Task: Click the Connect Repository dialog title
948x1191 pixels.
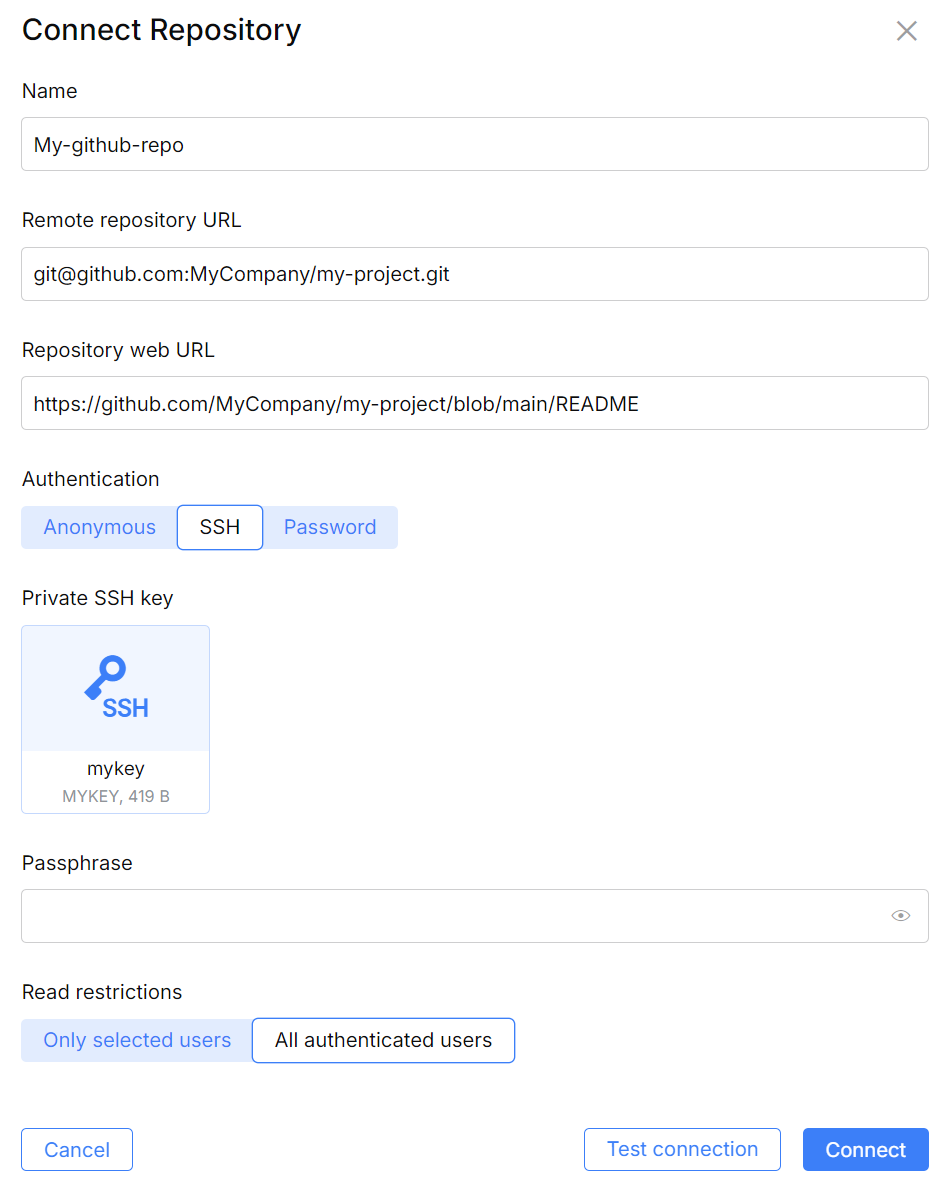Action: coord(161,30)
